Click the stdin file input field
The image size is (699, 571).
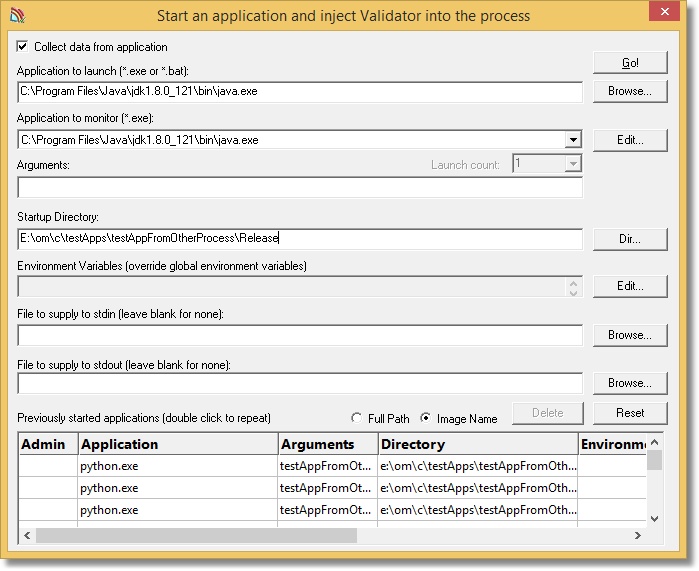click(300, 335)
